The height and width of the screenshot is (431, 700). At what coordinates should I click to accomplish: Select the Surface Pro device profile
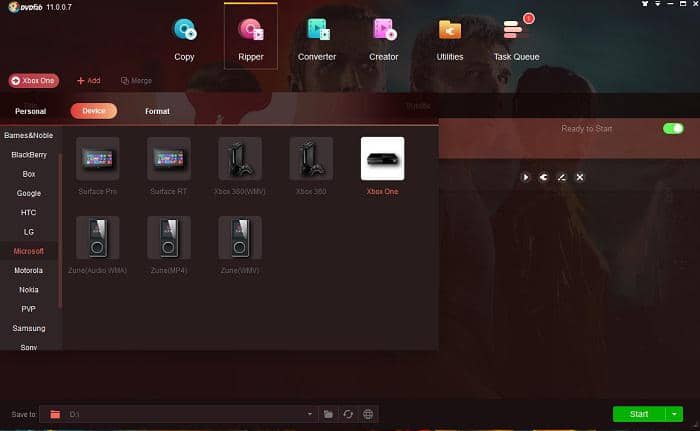(x=97, y=166)
